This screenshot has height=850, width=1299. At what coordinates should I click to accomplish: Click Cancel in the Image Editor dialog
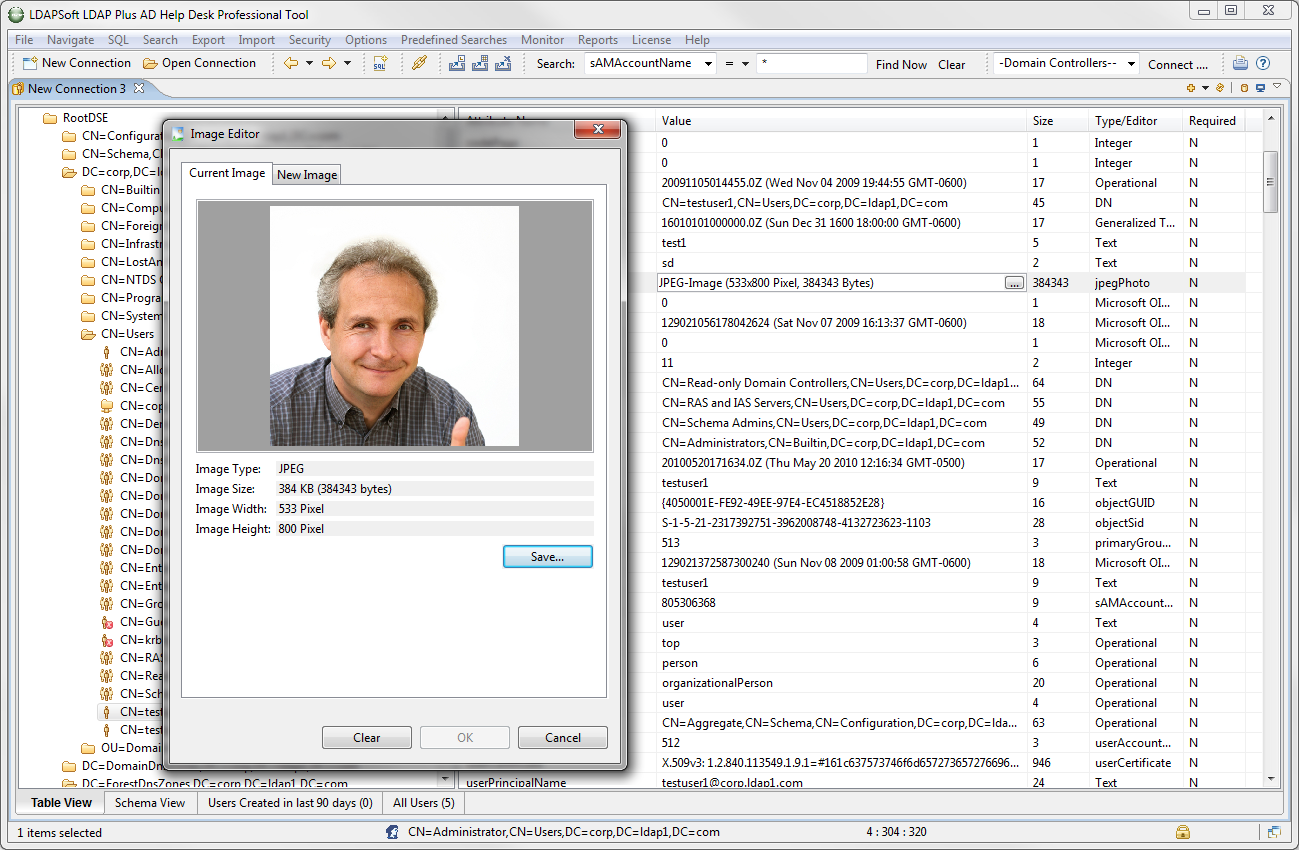tap(563, 738)
